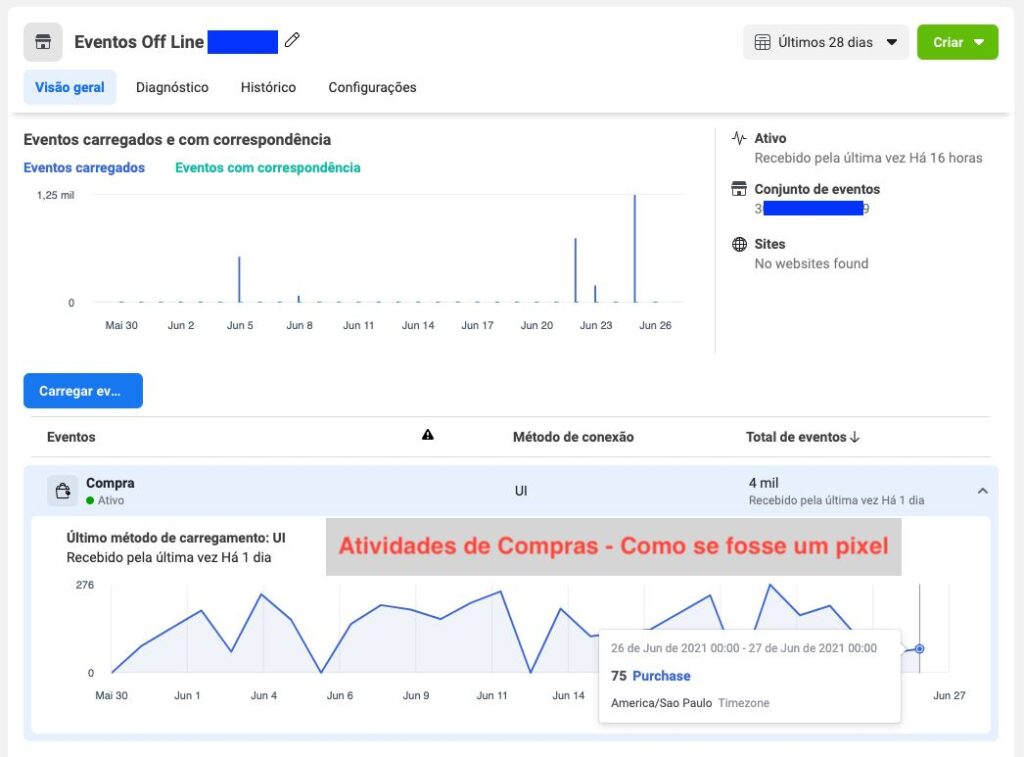Click the Conjunto de eventos store icon
The height and width of the screenshot is (757, 1024).
[739, 189]
